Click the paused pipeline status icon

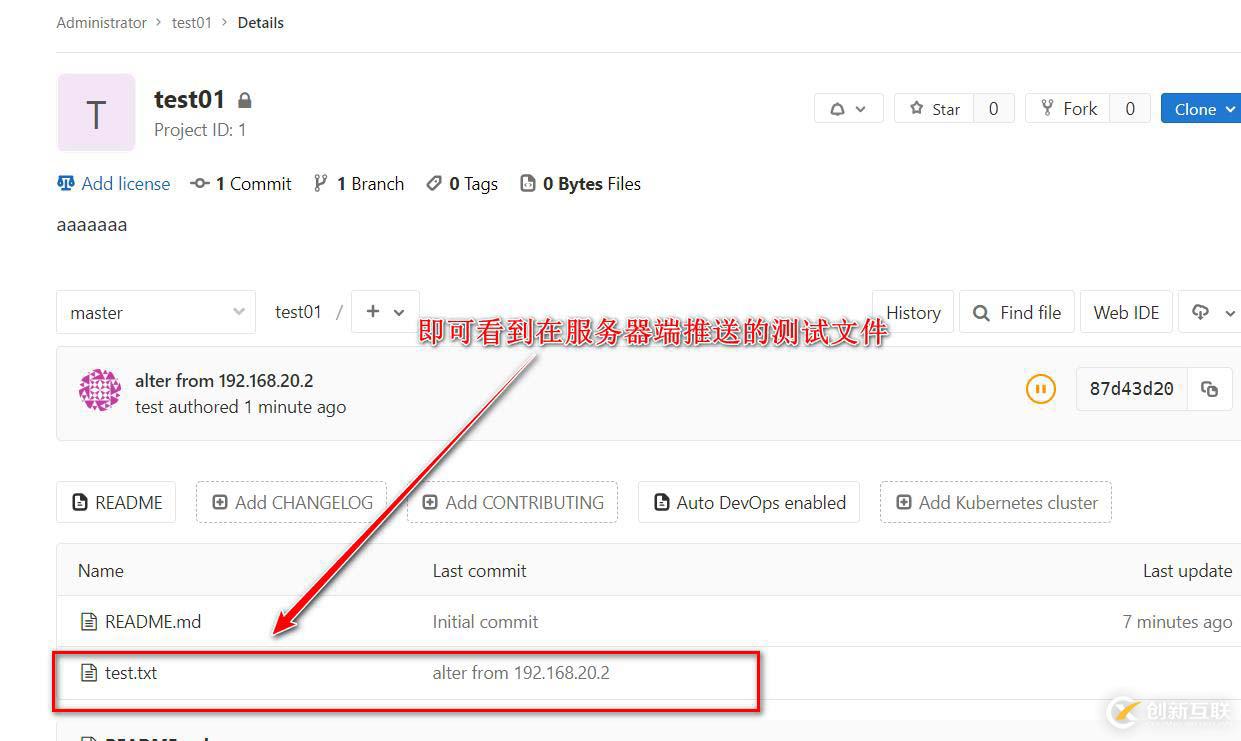click(1040, 389)
